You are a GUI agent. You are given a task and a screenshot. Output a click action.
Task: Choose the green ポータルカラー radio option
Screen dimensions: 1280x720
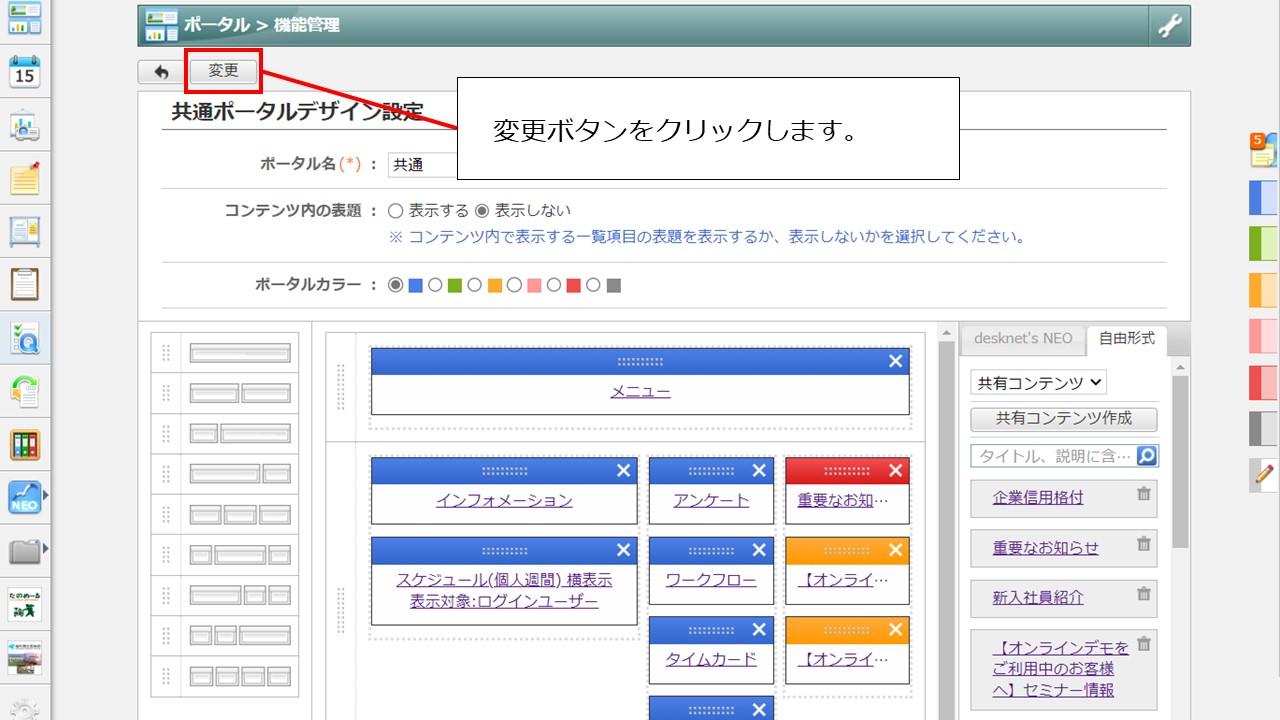pyautogui.click(x=437, y=285)
